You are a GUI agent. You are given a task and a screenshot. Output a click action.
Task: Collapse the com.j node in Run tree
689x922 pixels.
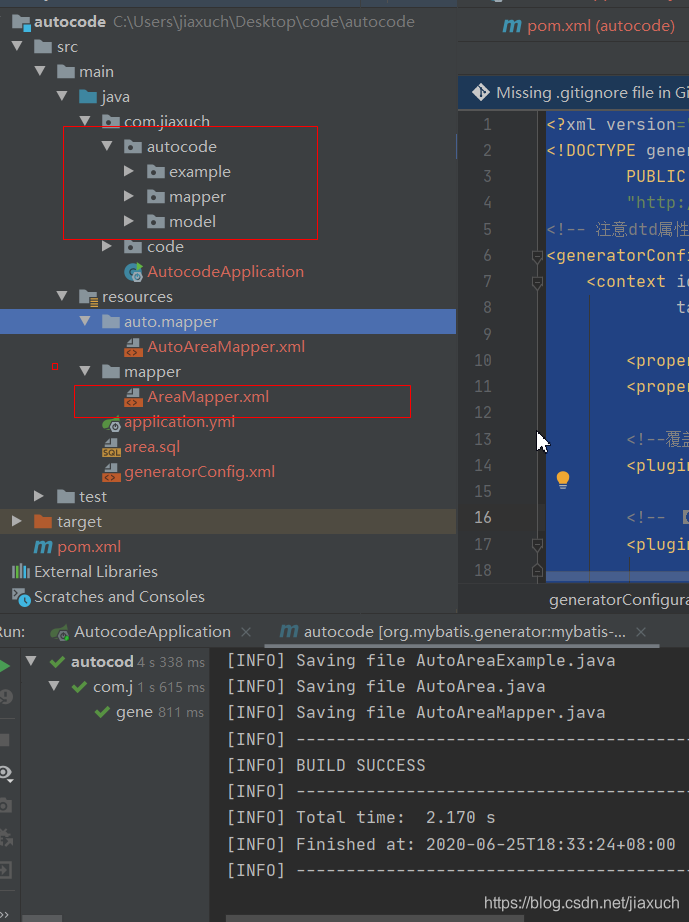(53, 686)
